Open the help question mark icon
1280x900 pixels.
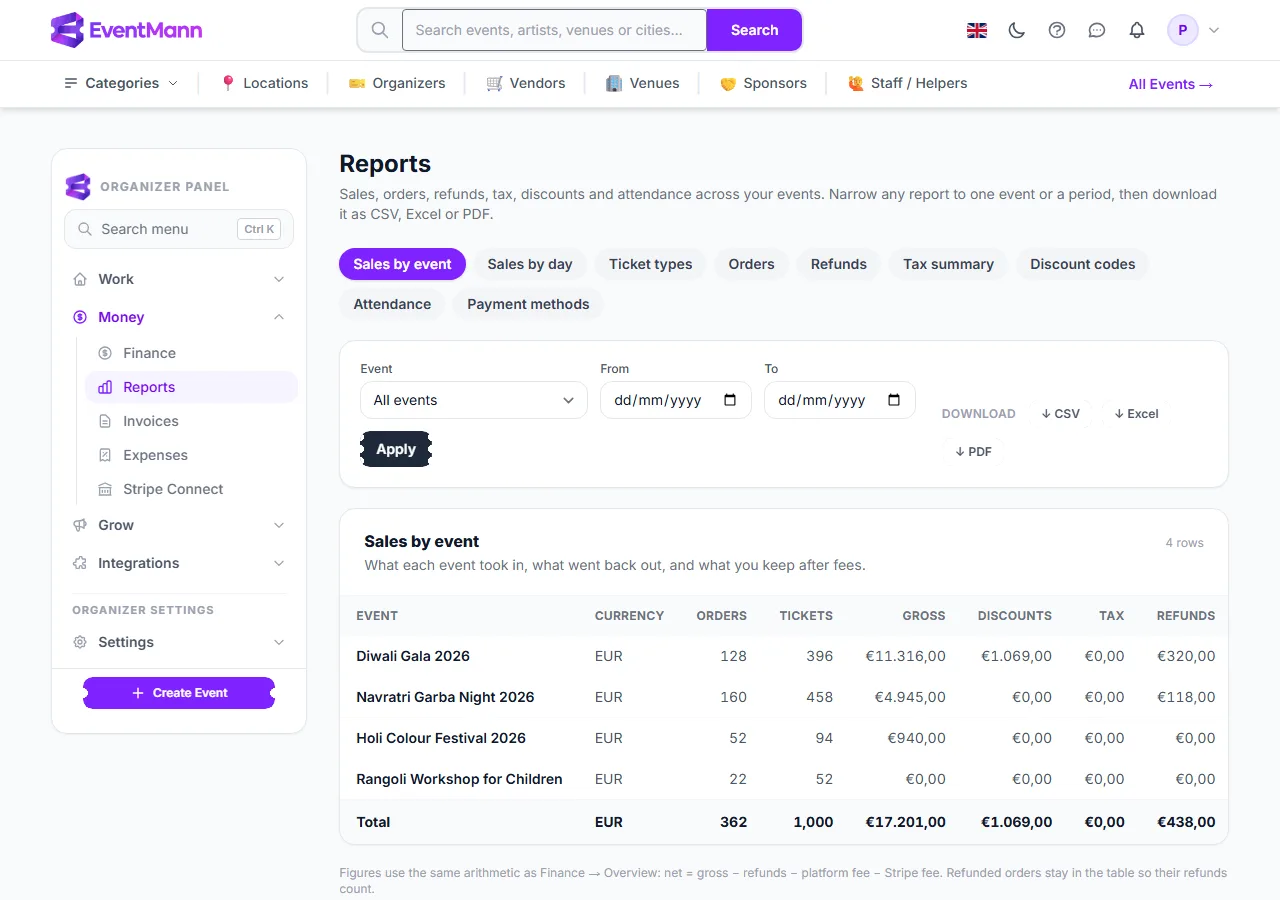click(1057, 30)
